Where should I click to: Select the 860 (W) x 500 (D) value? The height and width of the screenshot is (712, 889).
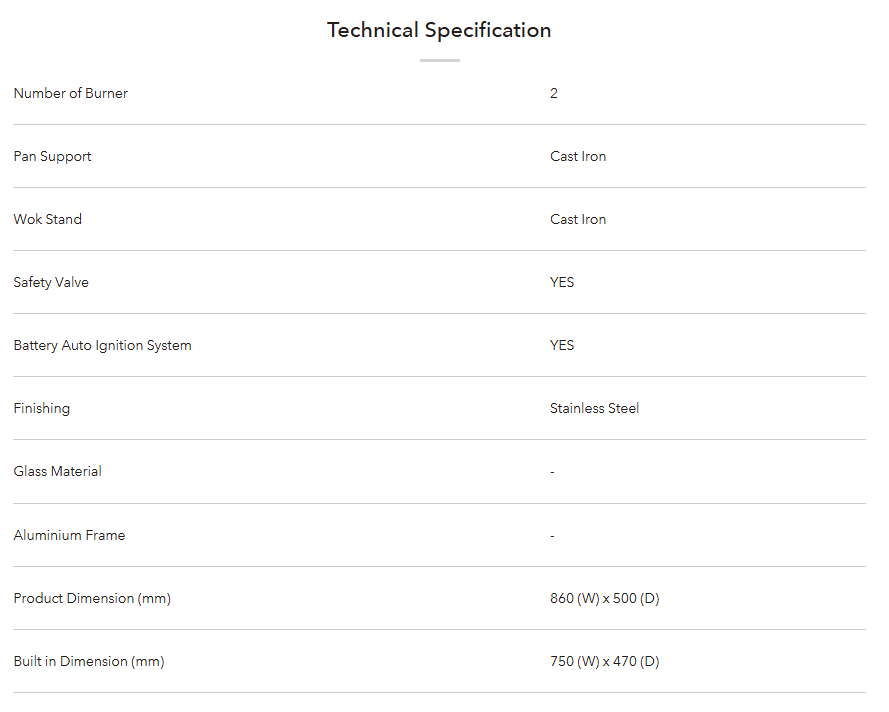(604, 598)
